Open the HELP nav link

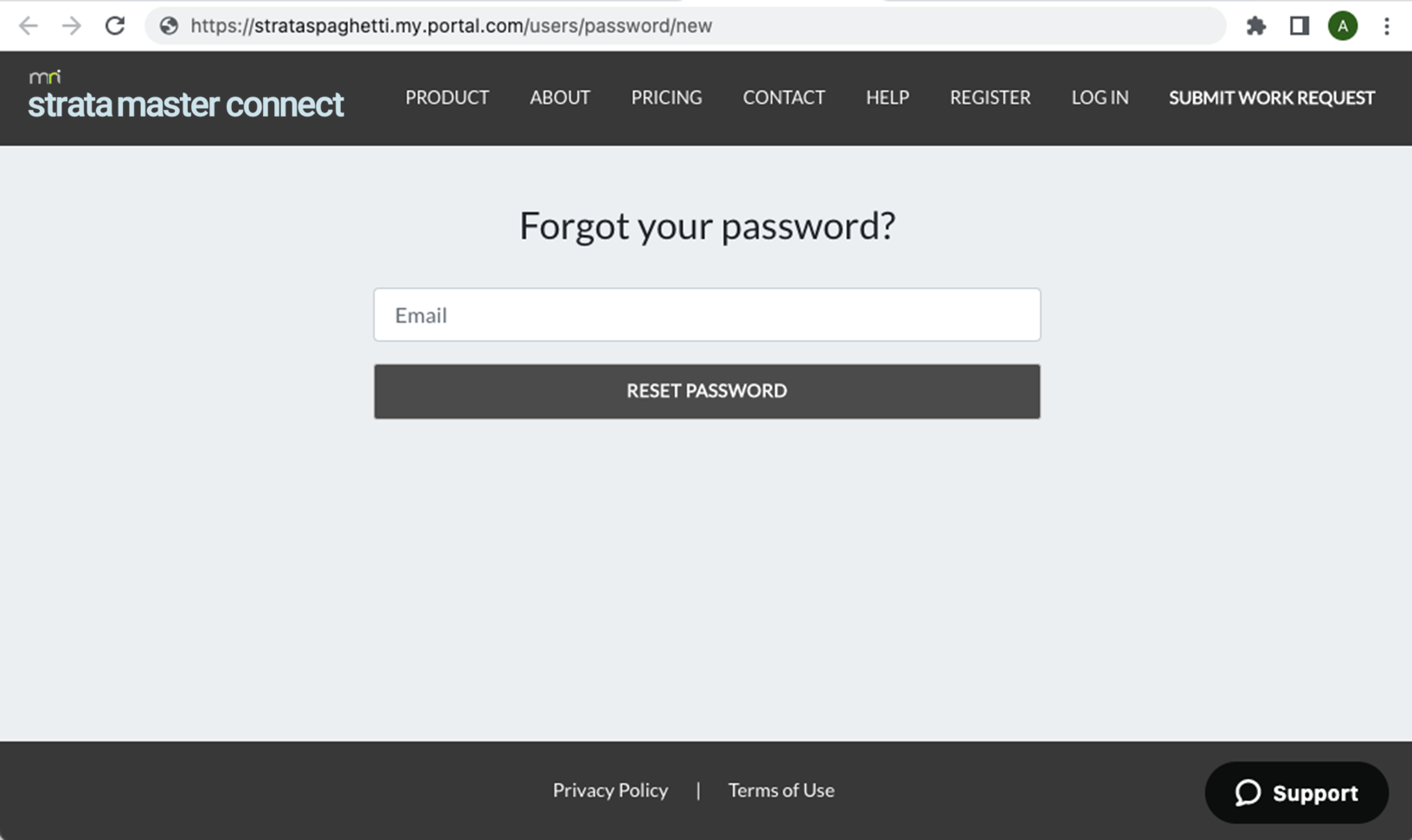point(888,98)
